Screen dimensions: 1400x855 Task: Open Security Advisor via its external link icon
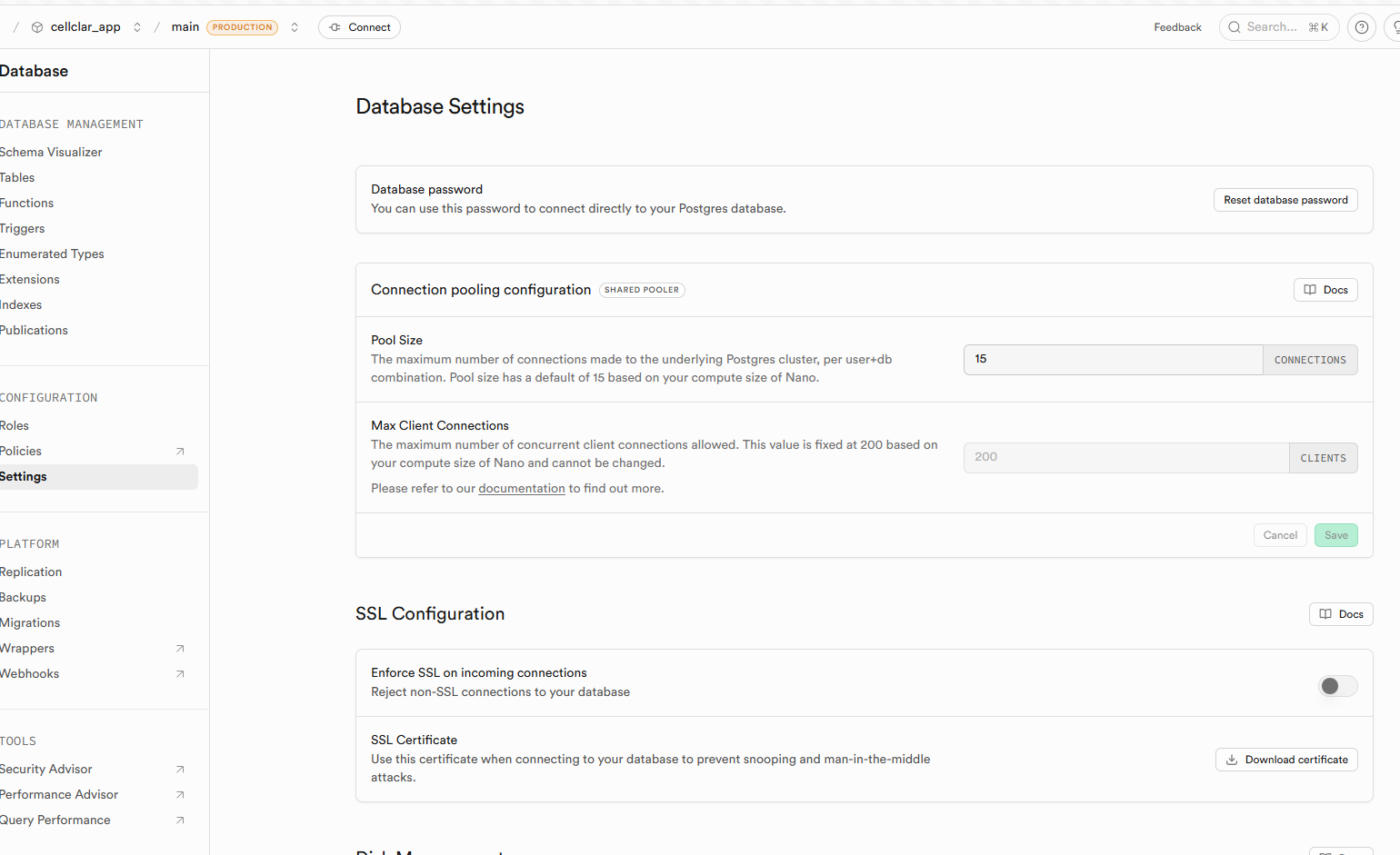(179, 769)
